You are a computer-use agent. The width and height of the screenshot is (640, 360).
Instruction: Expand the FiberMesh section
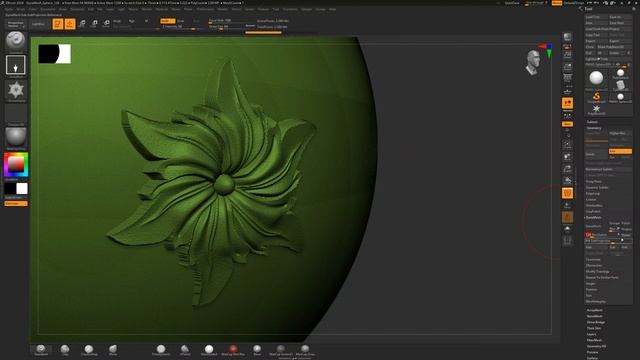point(594,340)
